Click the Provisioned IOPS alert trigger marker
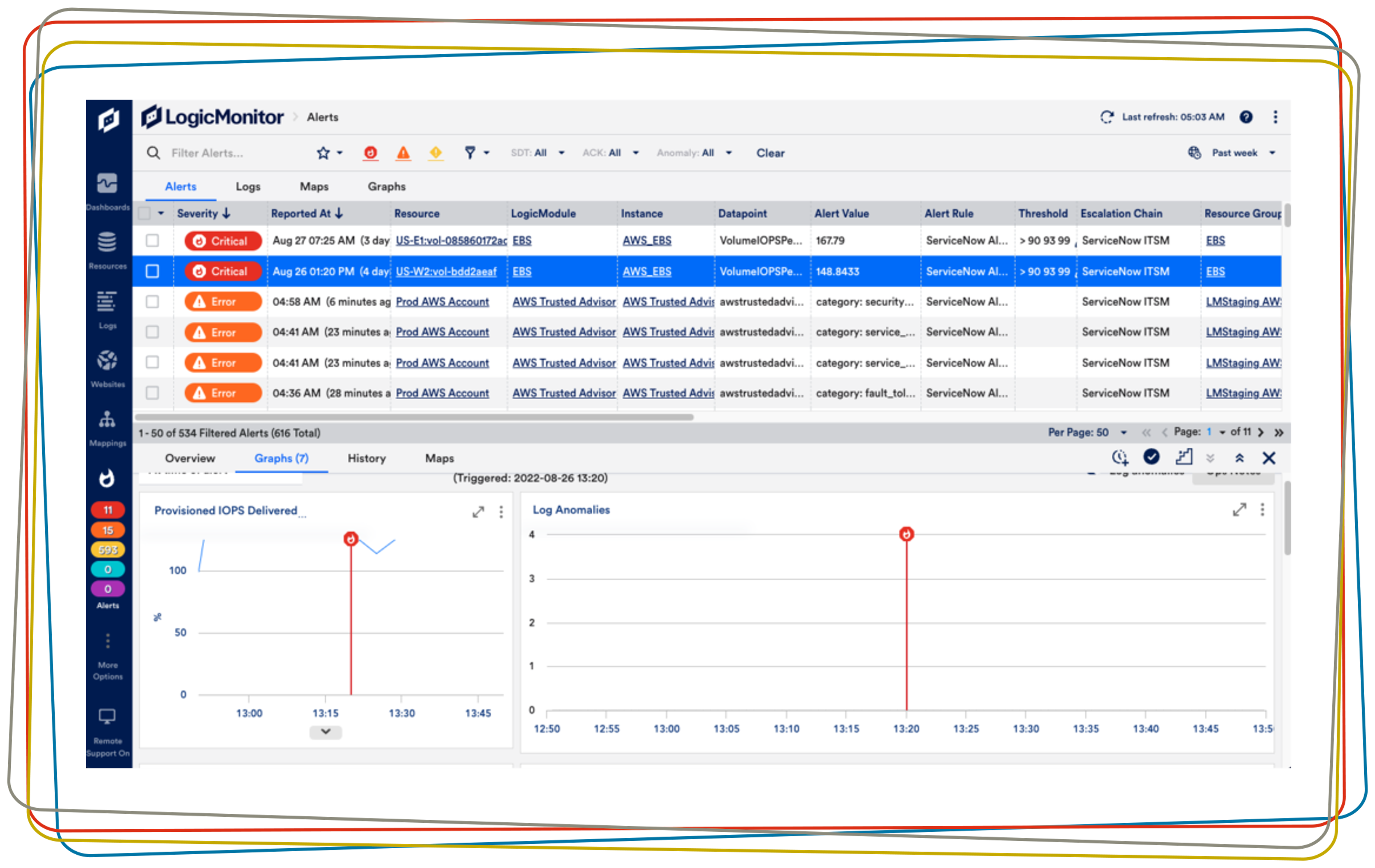Screen dimensions: 1375x868 coord(351,538)
